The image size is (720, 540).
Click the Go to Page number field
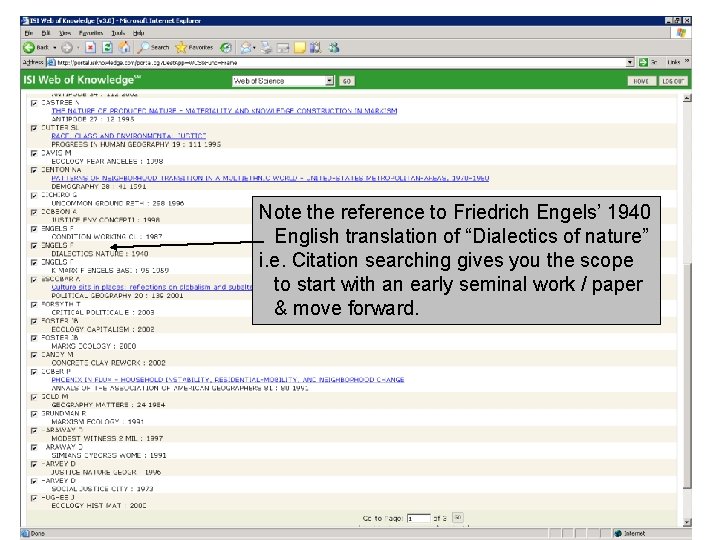pyautogui.click(x=418, y=518)
